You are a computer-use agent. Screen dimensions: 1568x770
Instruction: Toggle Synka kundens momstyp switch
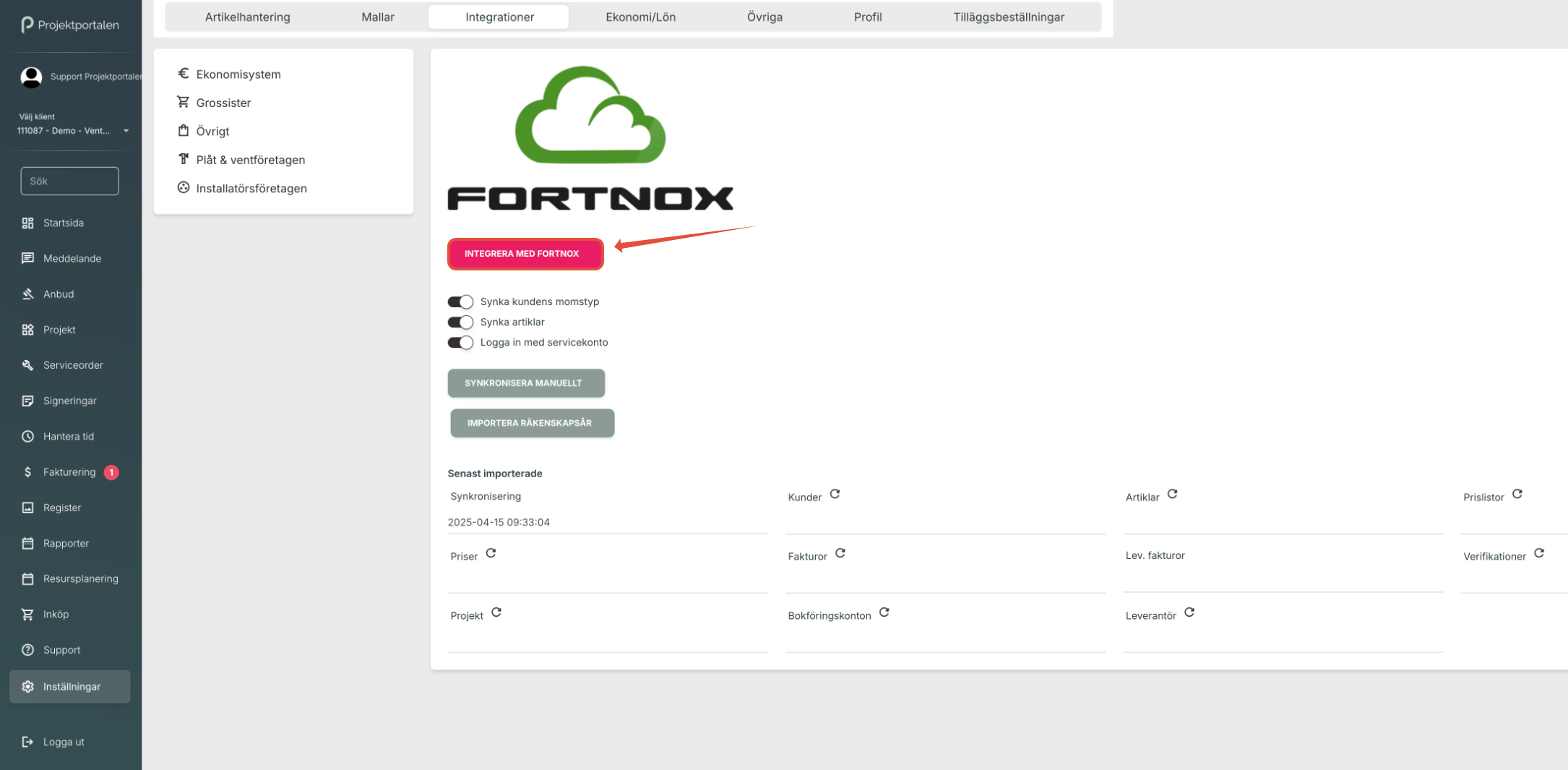tap(460, 301)
